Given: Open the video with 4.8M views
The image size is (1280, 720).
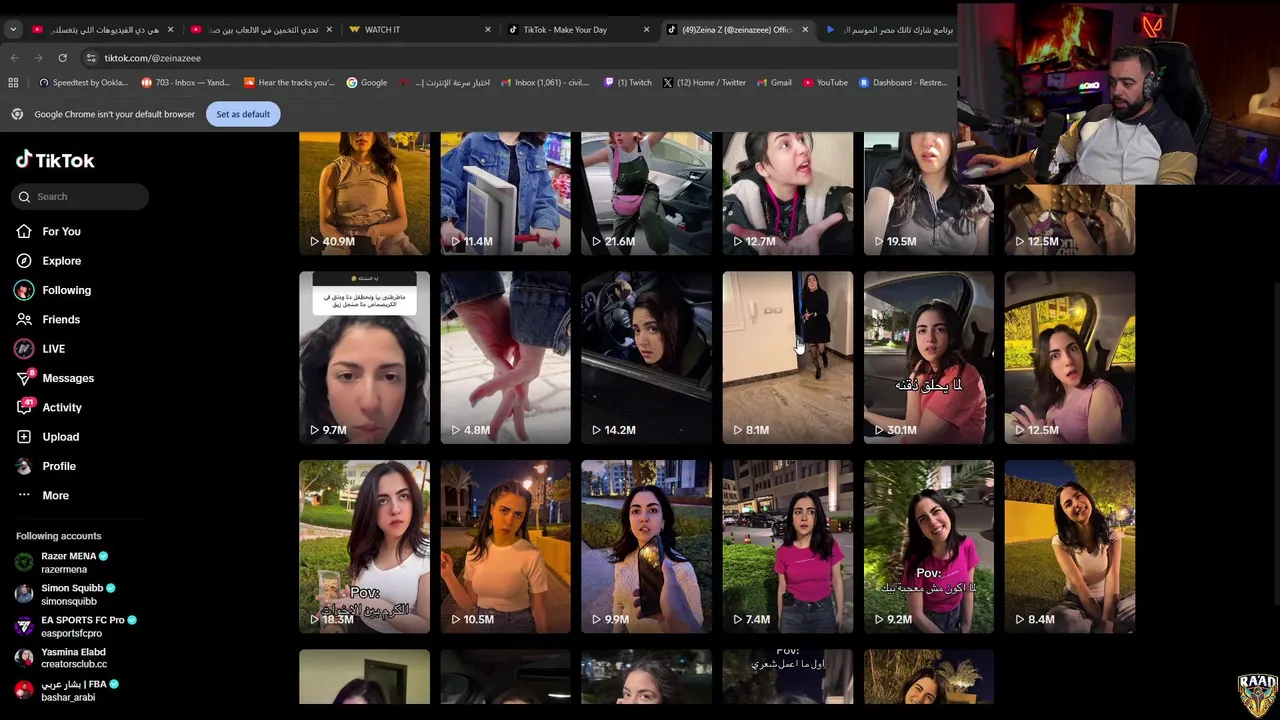Looking at the screenshot, I should (x=505, y=357).
